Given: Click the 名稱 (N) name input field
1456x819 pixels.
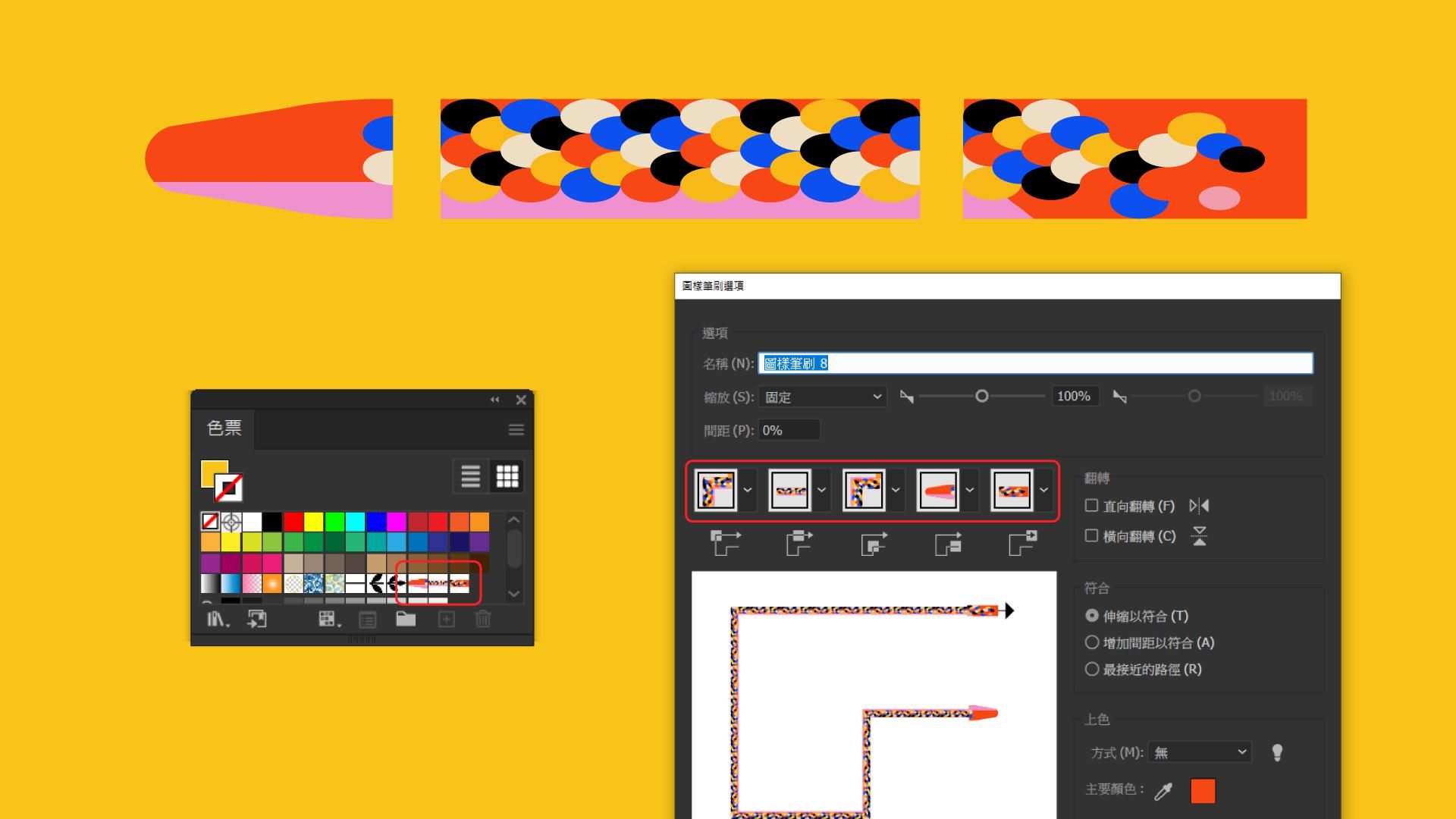Looking at the screenshot, I should (1036, 363).
